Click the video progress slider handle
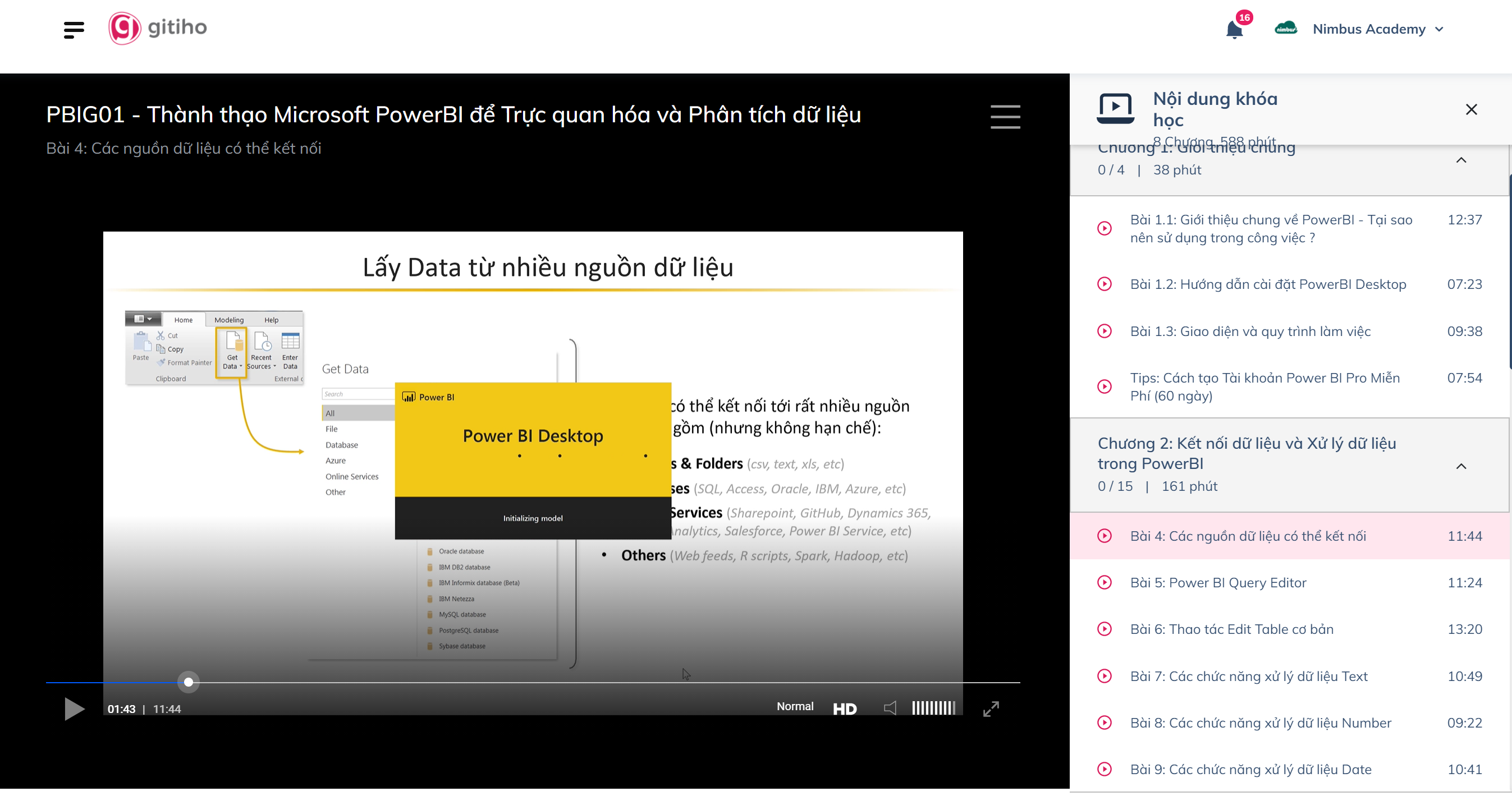Viewport: 1512px width, 796px height. pyautogui.click(x=189, y=682)
